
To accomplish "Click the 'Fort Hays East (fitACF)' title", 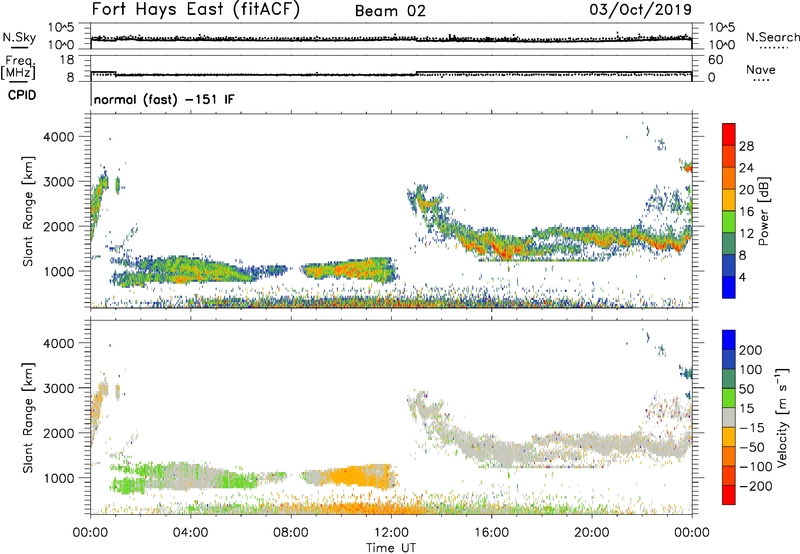I will (x=196, y=9).
